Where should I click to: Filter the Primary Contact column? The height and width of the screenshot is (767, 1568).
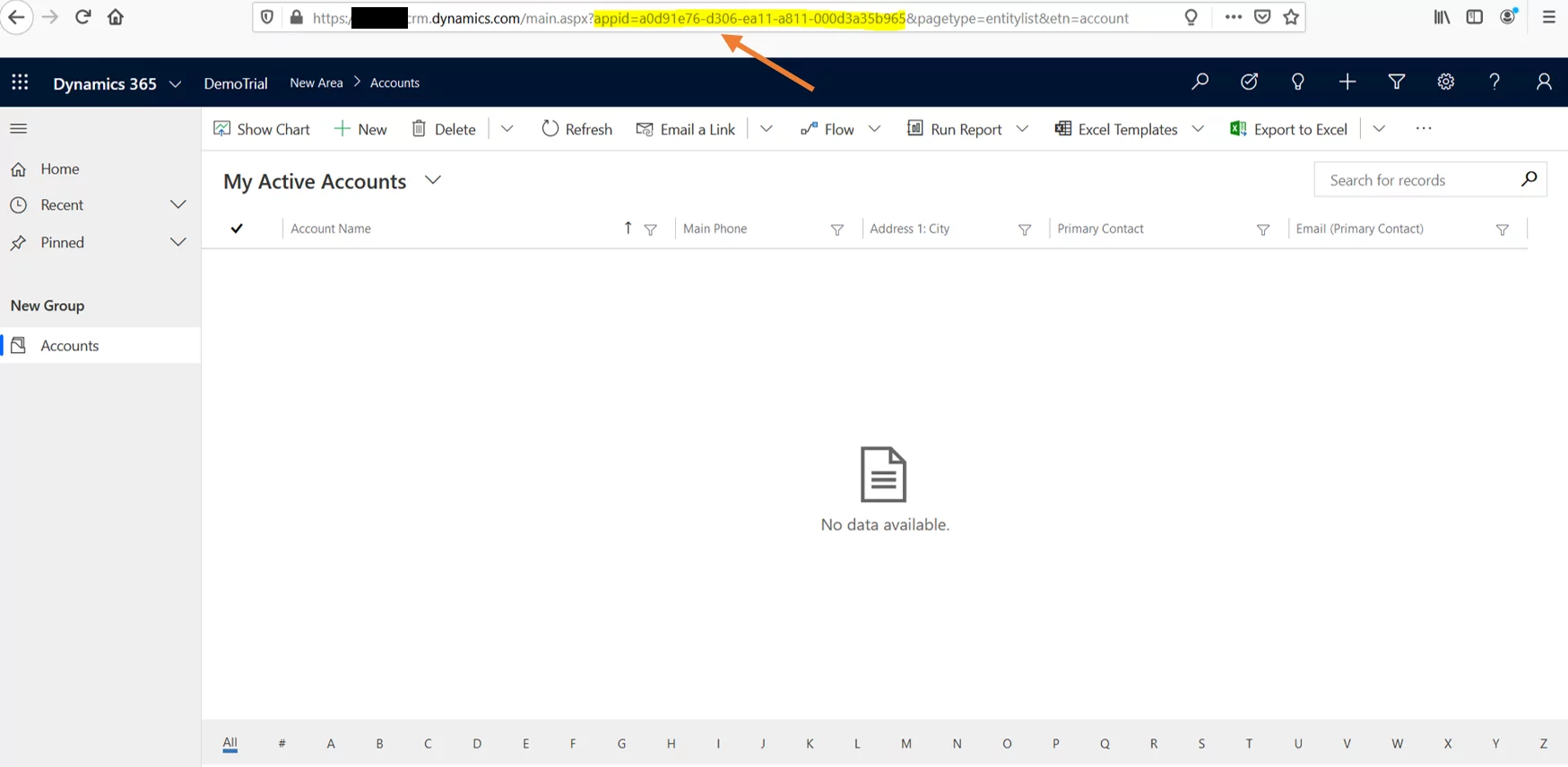(1263, 229)
